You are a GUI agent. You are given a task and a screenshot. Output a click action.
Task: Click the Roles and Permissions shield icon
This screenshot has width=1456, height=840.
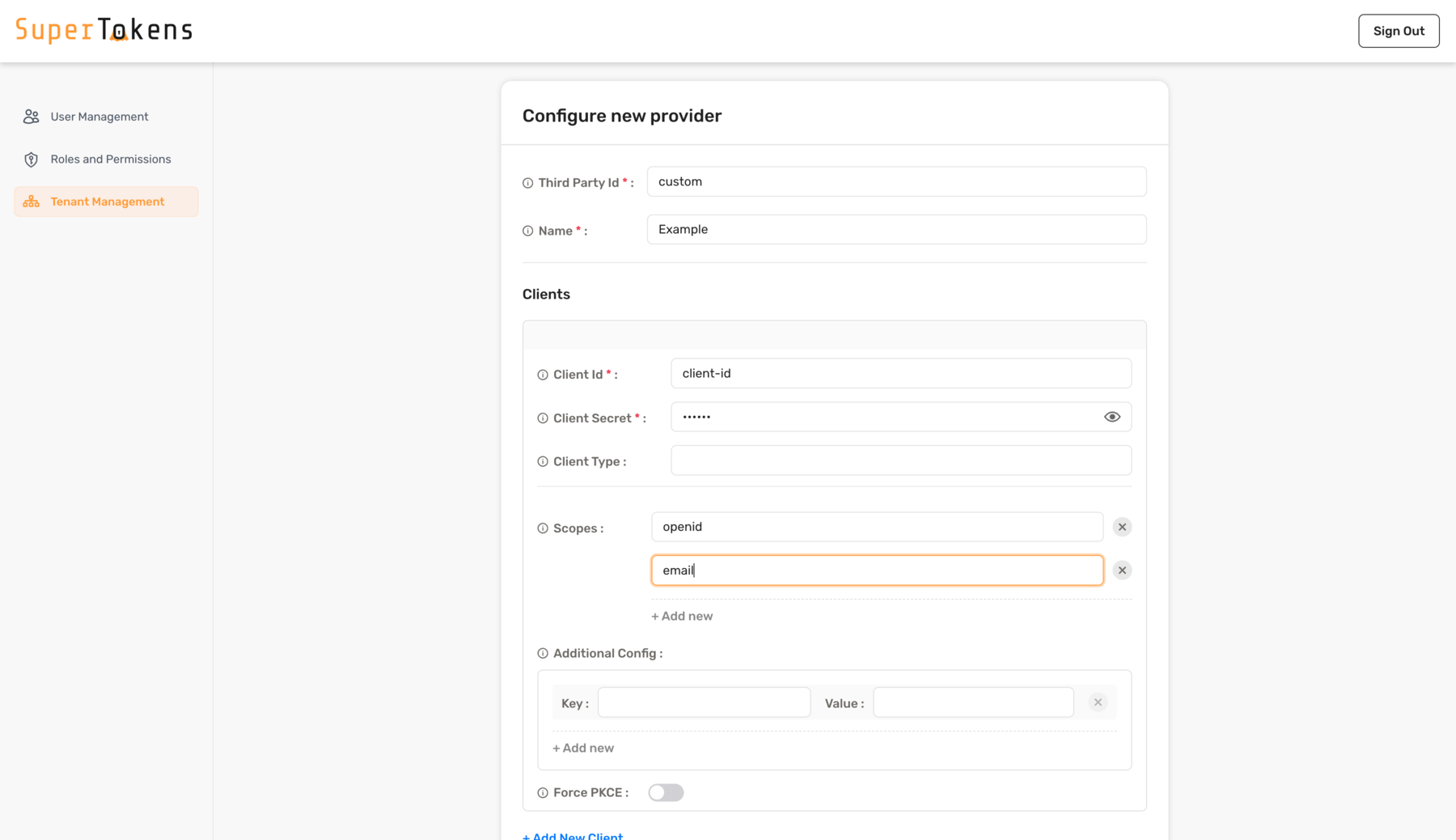(31, 159)
